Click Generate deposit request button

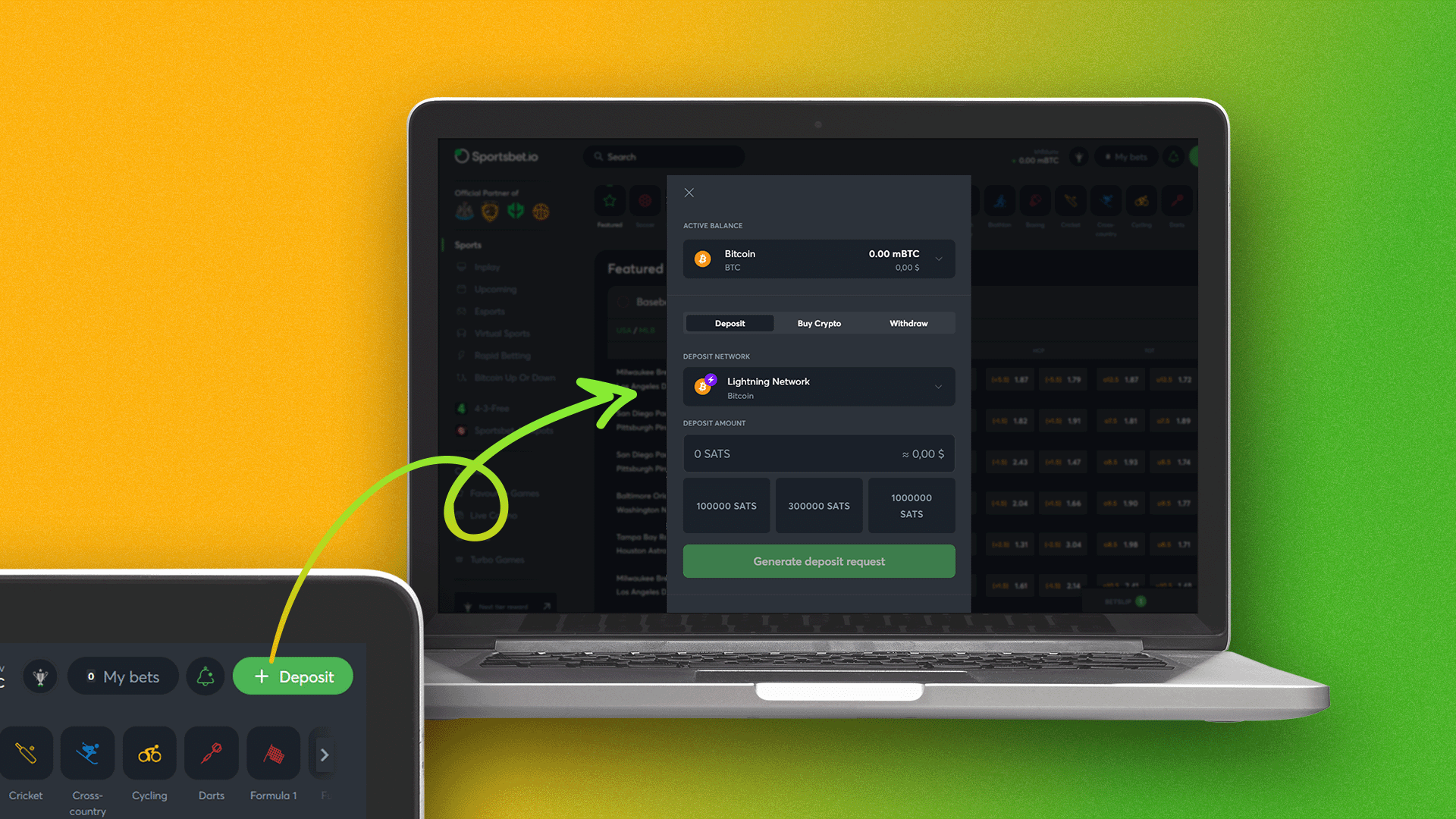819,561
